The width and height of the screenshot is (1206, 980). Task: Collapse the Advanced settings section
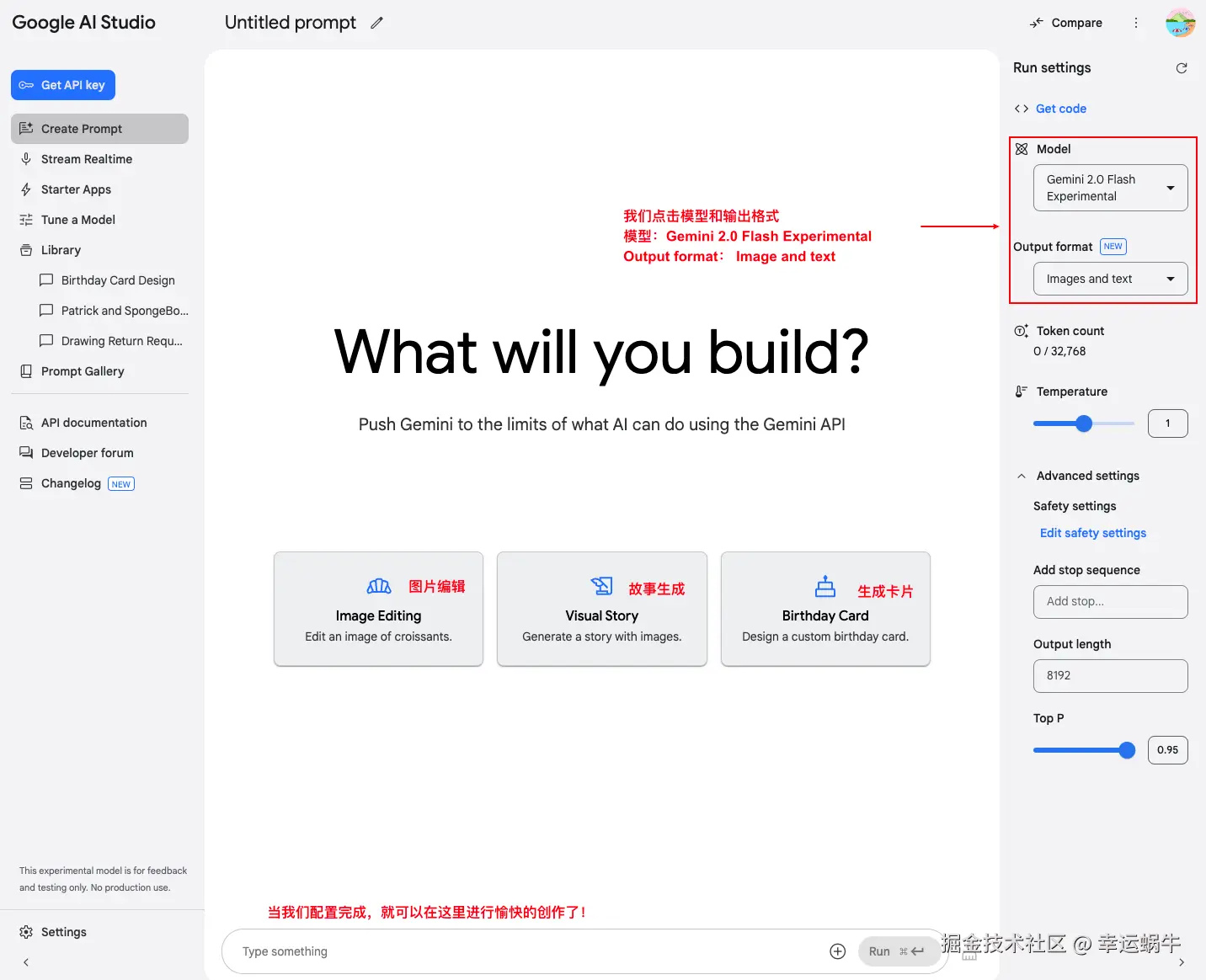(1022, 476)
